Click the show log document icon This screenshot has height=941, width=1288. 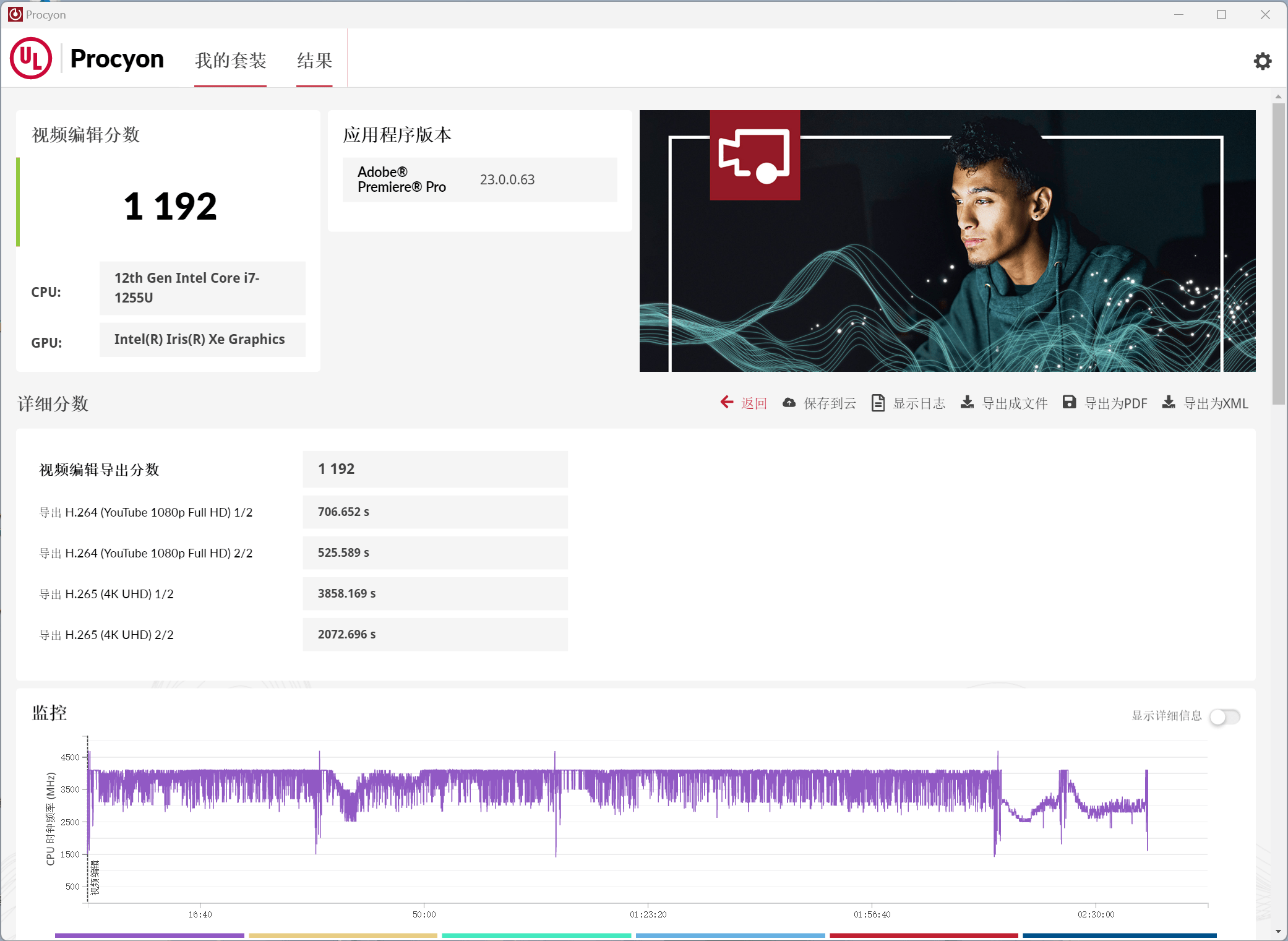pos(878,403)
